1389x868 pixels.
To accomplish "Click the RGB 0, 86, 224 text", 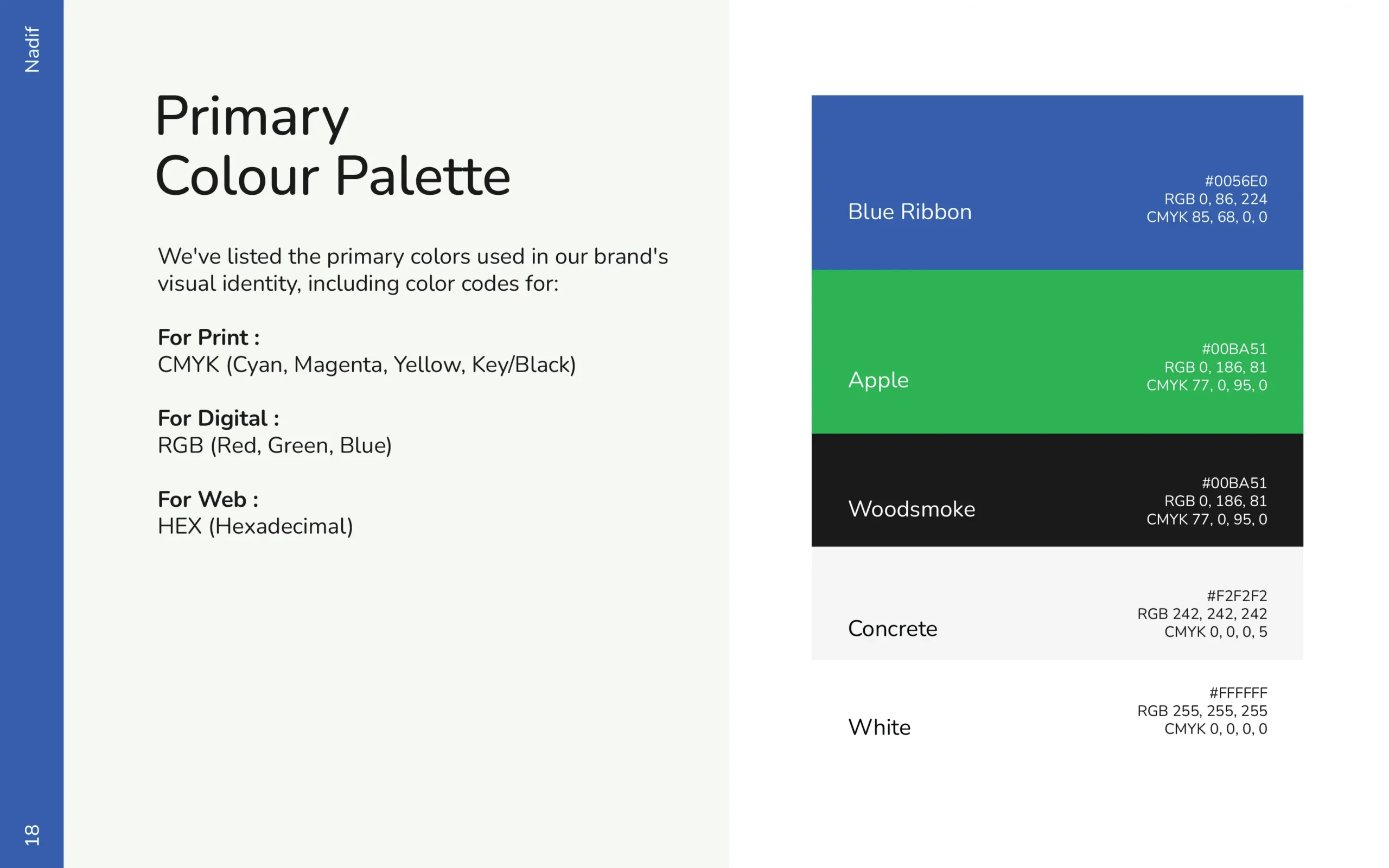I will coord(1215,199).
